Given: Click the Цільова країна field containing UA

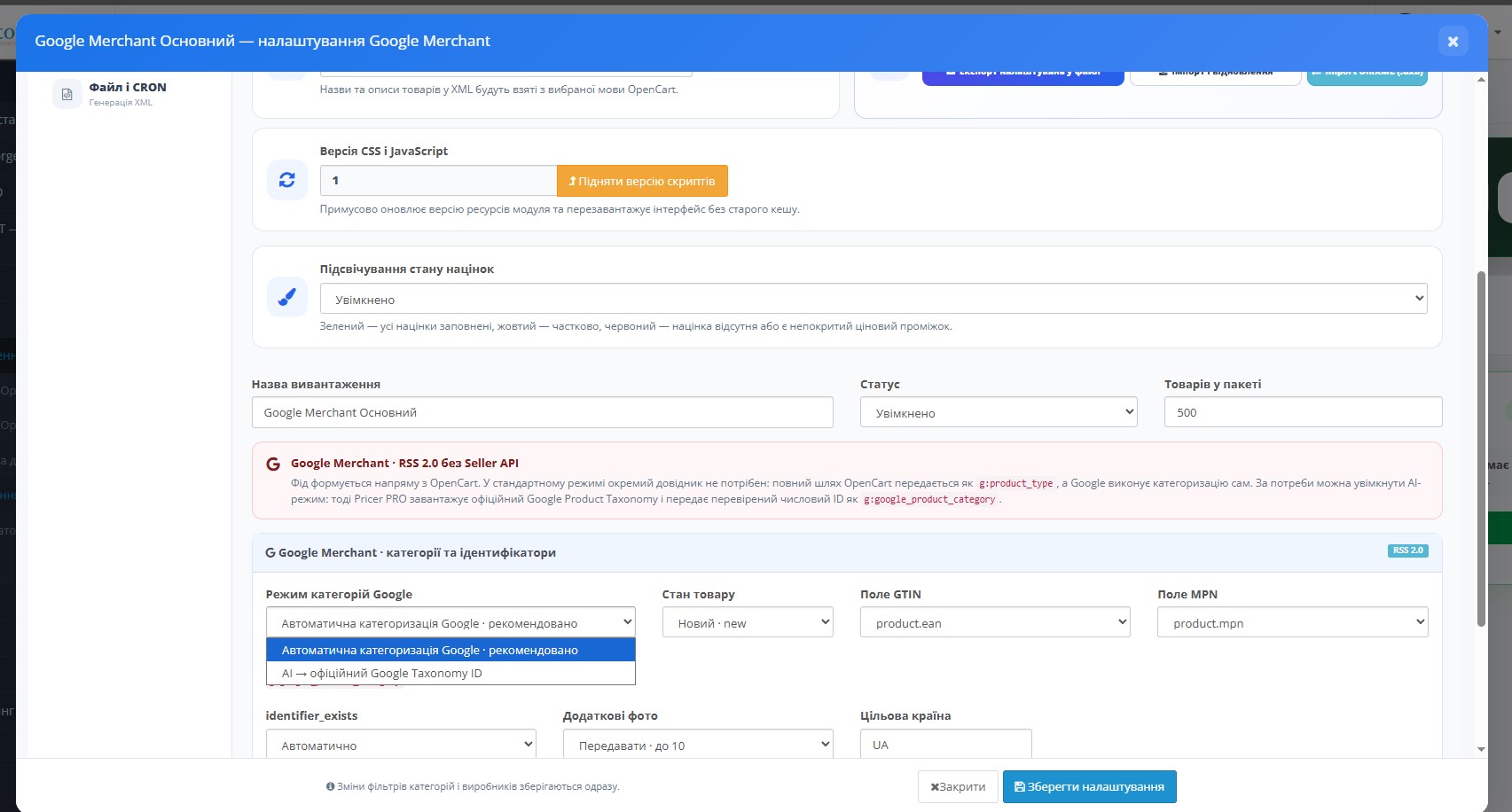Looking at the screenshot, I should (x=945, y=745).
